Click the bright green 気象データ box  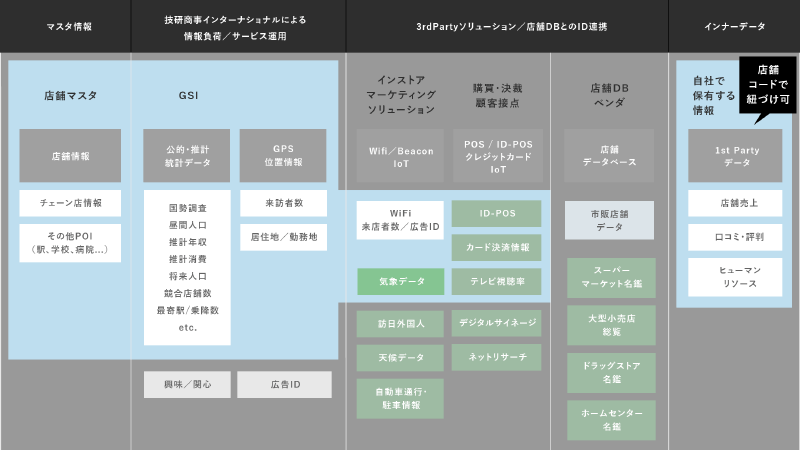[x=400, y=281]
